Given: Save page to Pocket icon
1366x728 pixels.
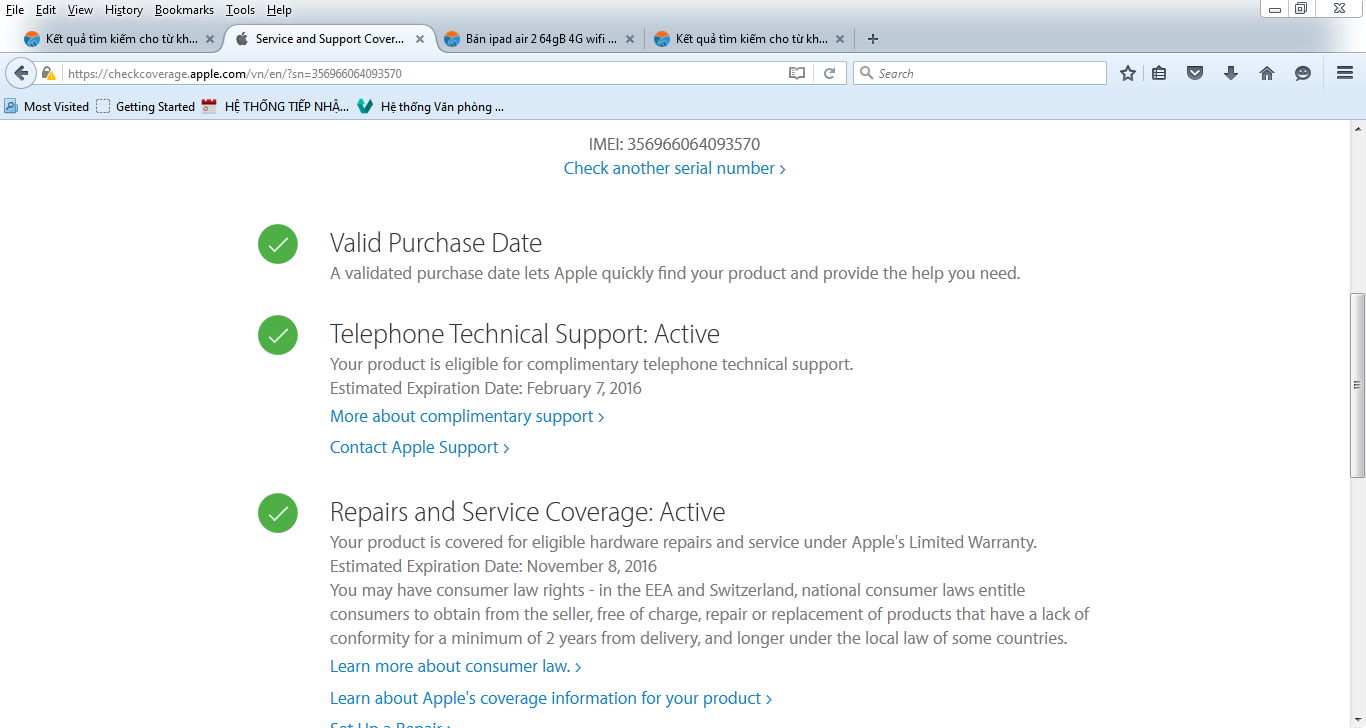Looking at the screenshot, I should pyautogui.click(x=1195, y=73).
